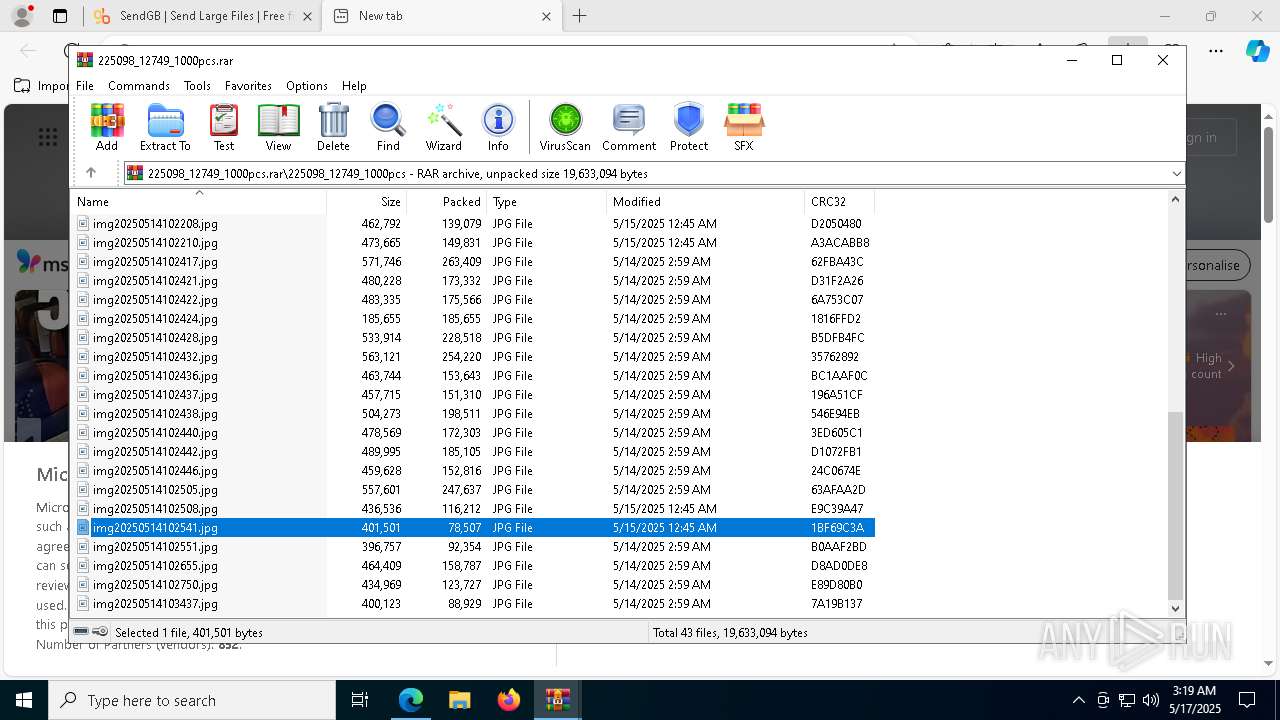Show hidden system tray icons
The image size is (1280, 720).
(x=1078, y=700)
